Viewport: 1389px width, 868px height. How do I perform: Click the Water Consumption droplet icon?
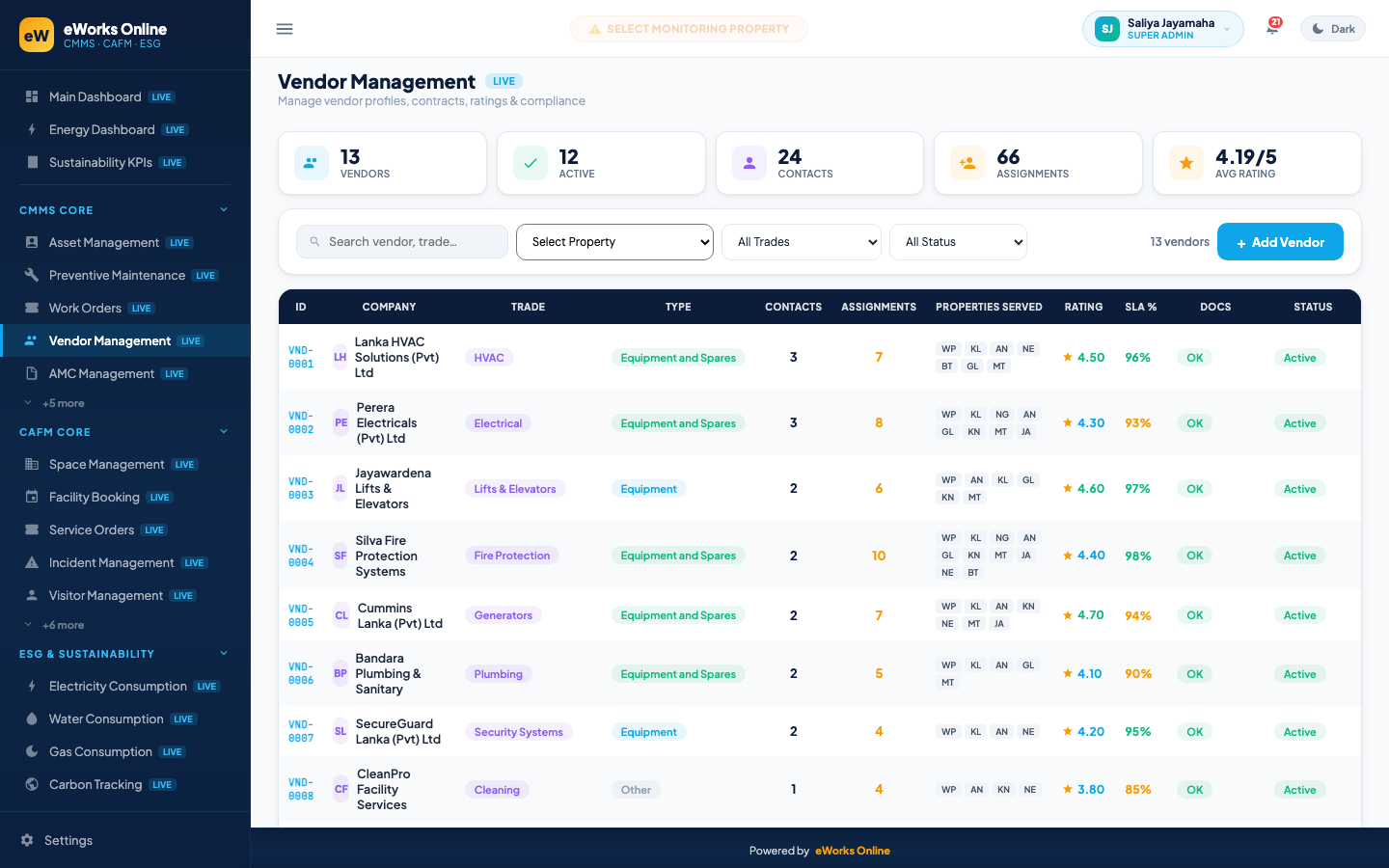point(32,719)
